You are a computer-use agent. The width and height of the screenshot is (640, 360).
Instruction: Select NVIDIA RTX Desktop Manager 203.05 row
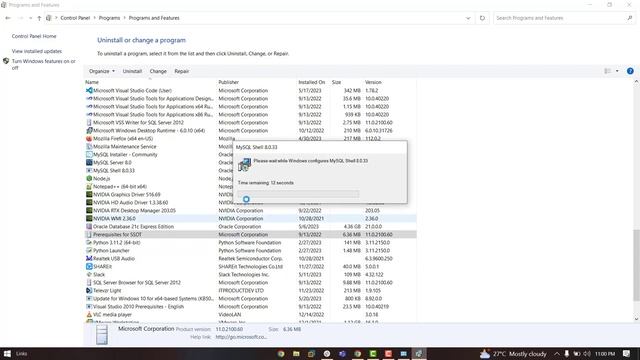point(251,211)
